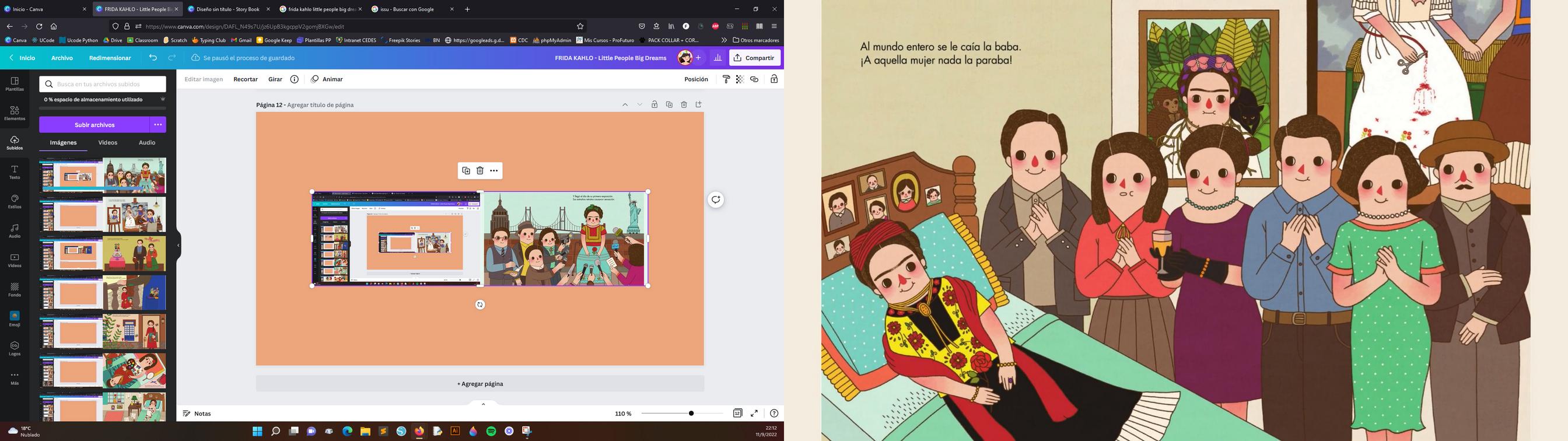Switch to the Imágenes tab
The height and width of the screenshot is (441, 1568).
coord(64,142)
